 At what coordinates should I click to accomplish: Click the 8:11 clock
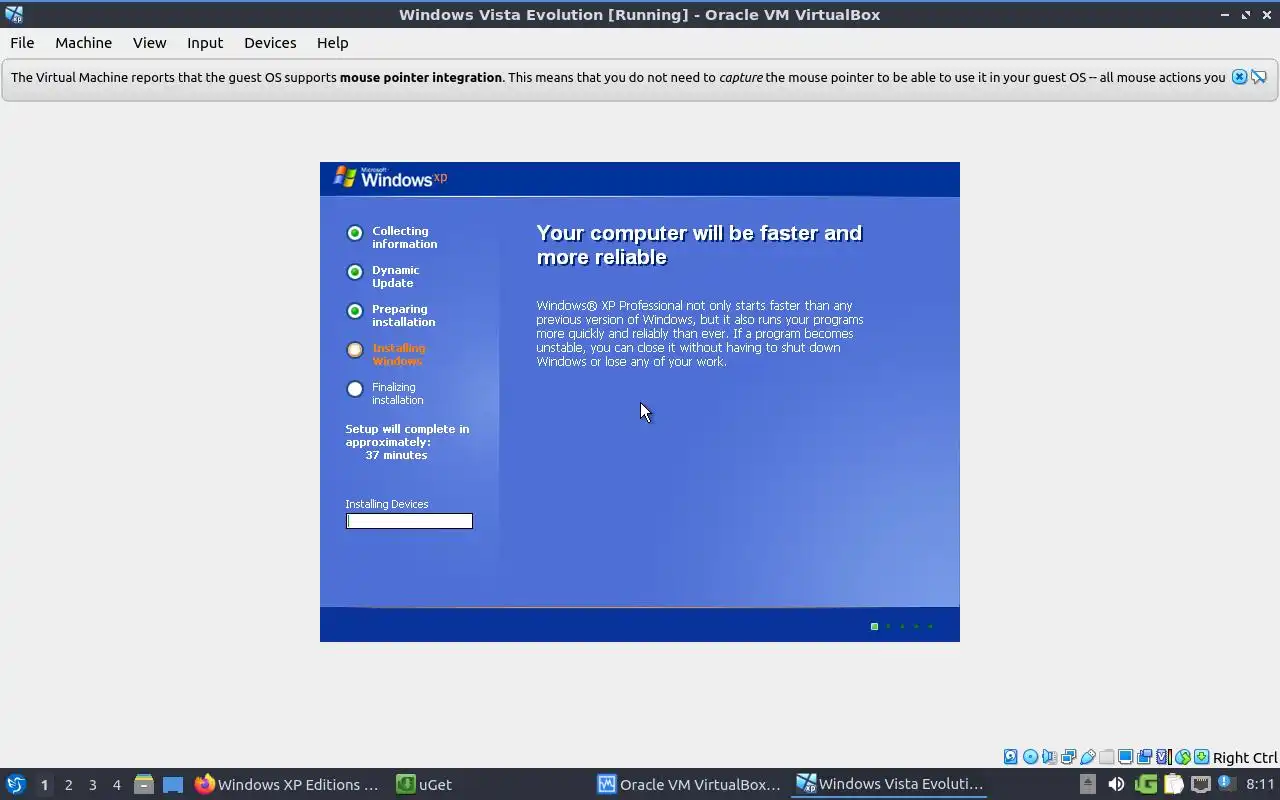pos(1260,784)
